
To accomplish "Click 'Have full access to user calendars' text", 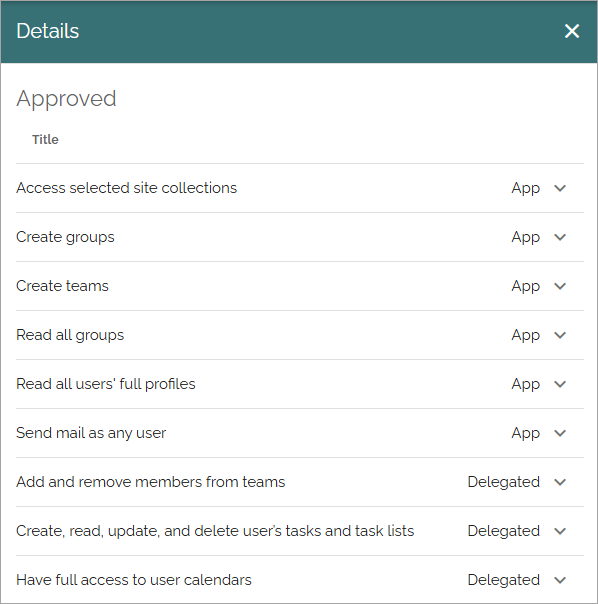I will tap(134, 580).
